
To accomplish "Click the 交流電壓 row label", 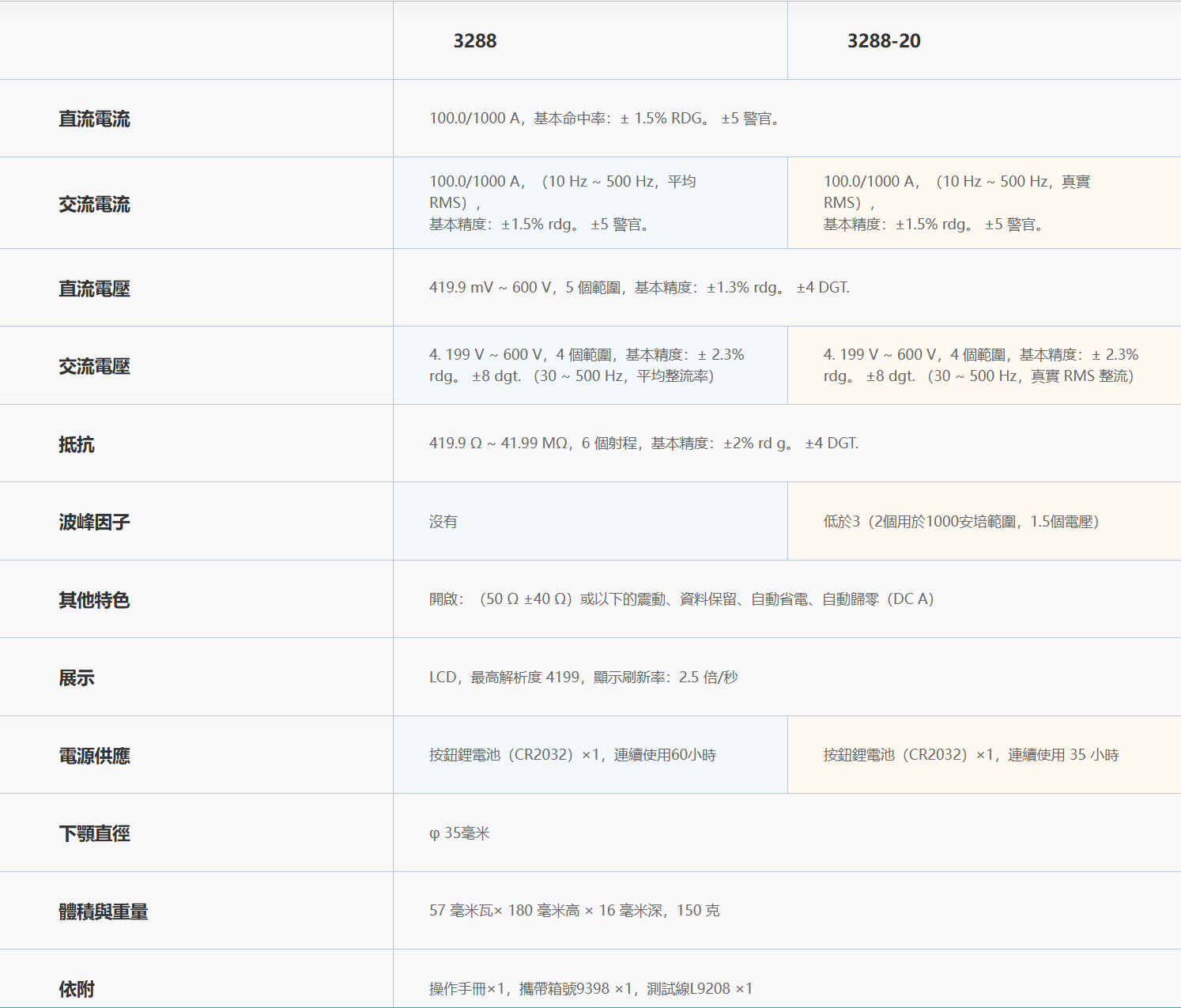I will 94,366.
